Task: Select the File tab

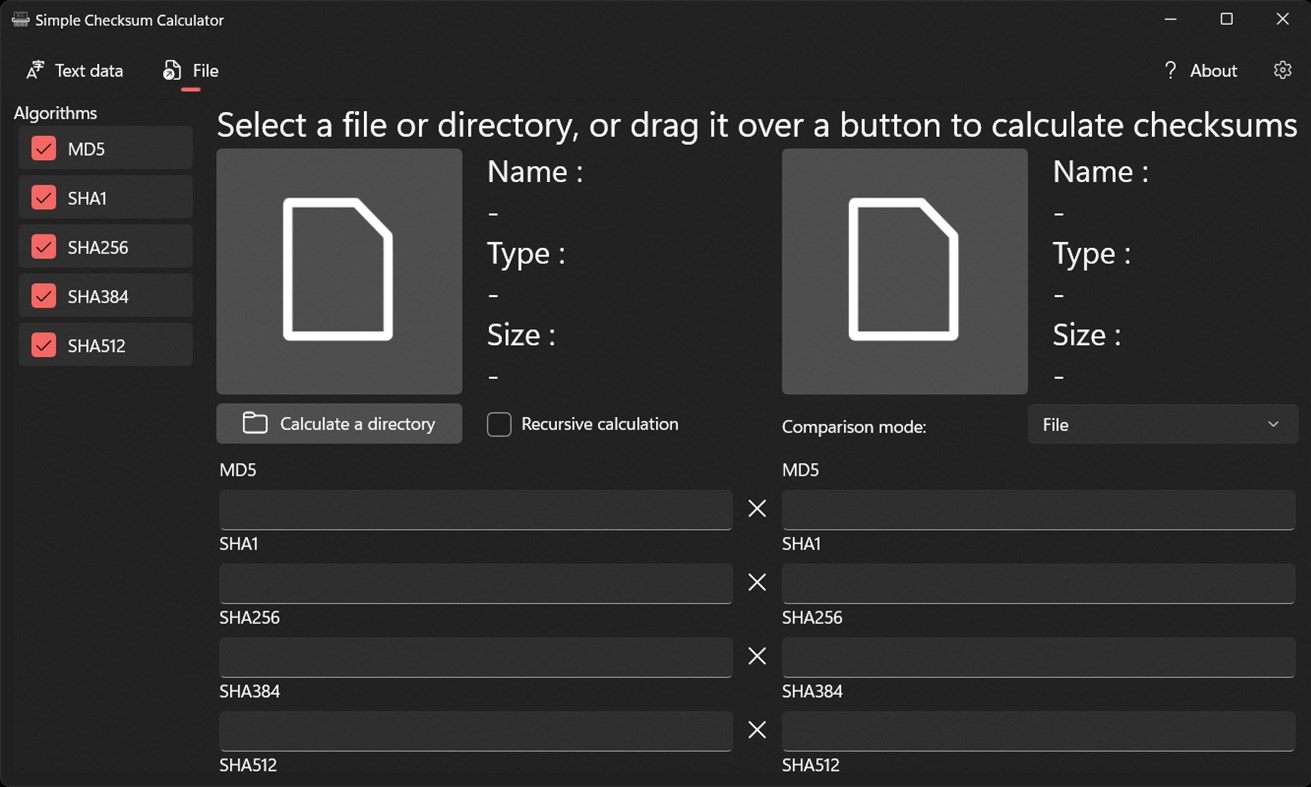Action: pos(191,70)
